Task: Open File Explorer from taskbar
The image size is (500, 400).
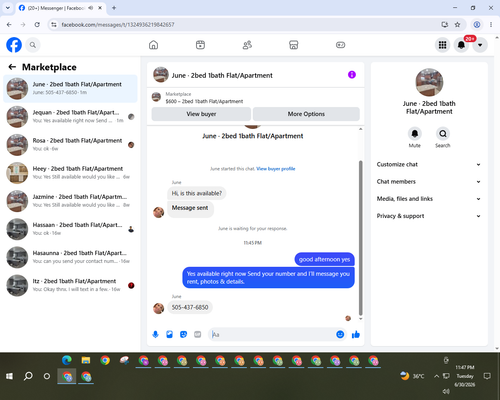Action: coord(86,360)
